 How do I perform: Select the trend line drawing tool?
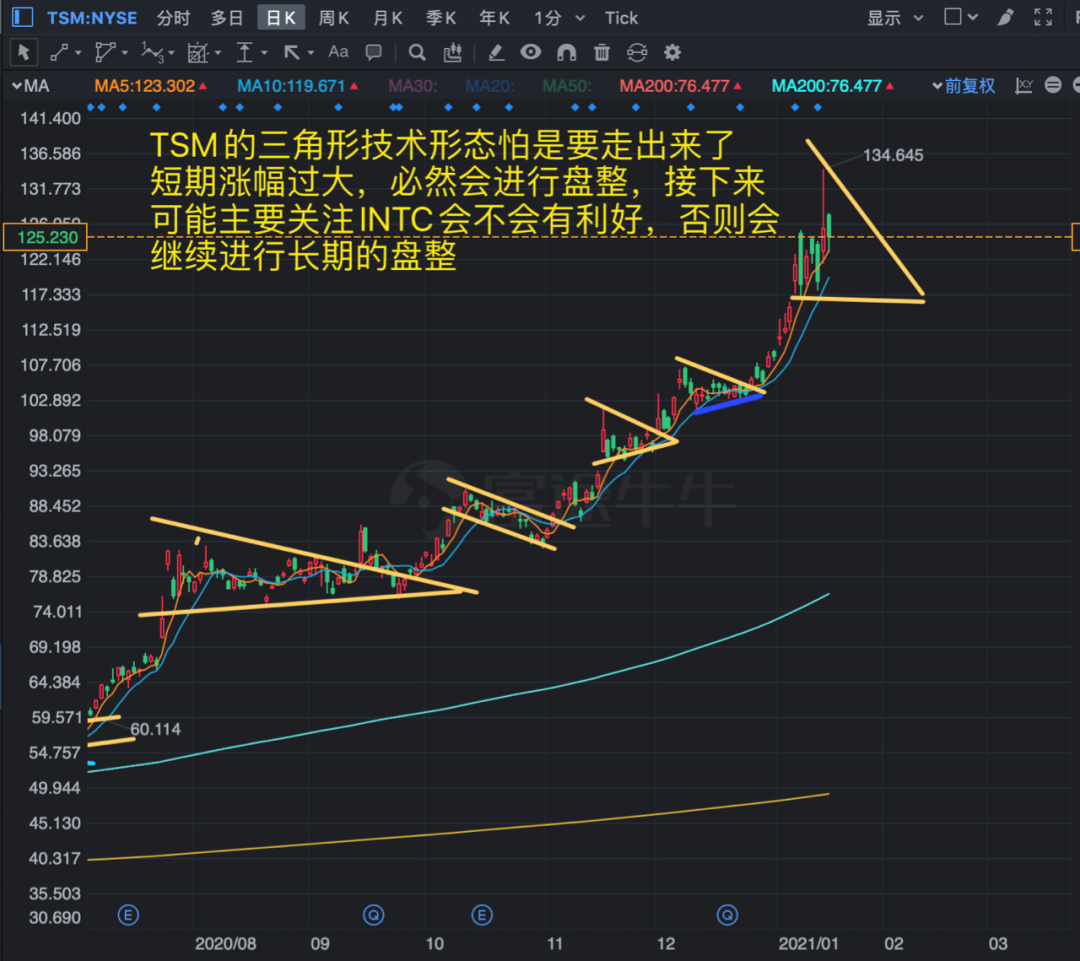[x=59, y=52]
